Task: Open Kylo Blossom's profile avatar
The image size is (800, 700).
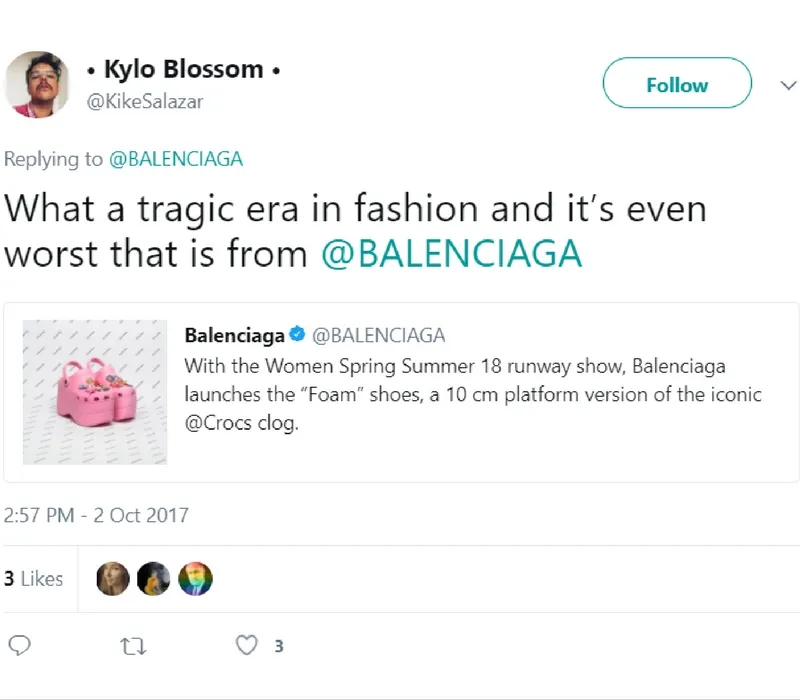Action: tap(38, 84)
